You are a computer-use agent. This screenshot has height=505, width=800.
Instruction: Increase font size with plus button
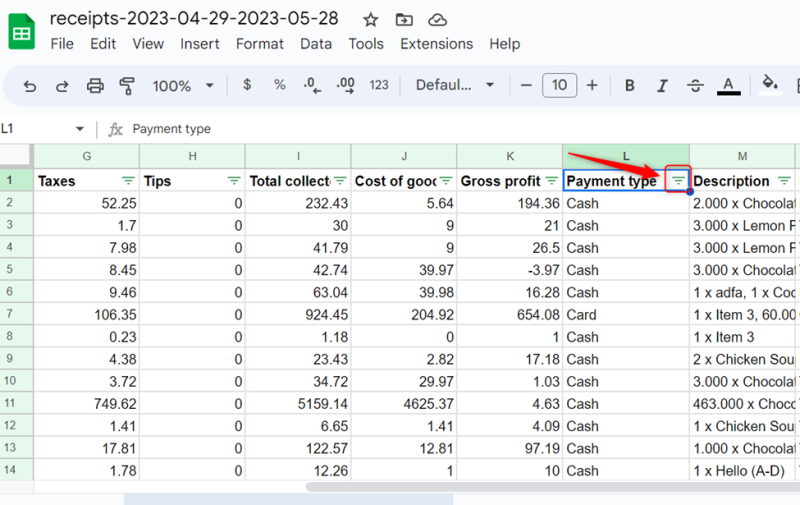pos(592,86)
